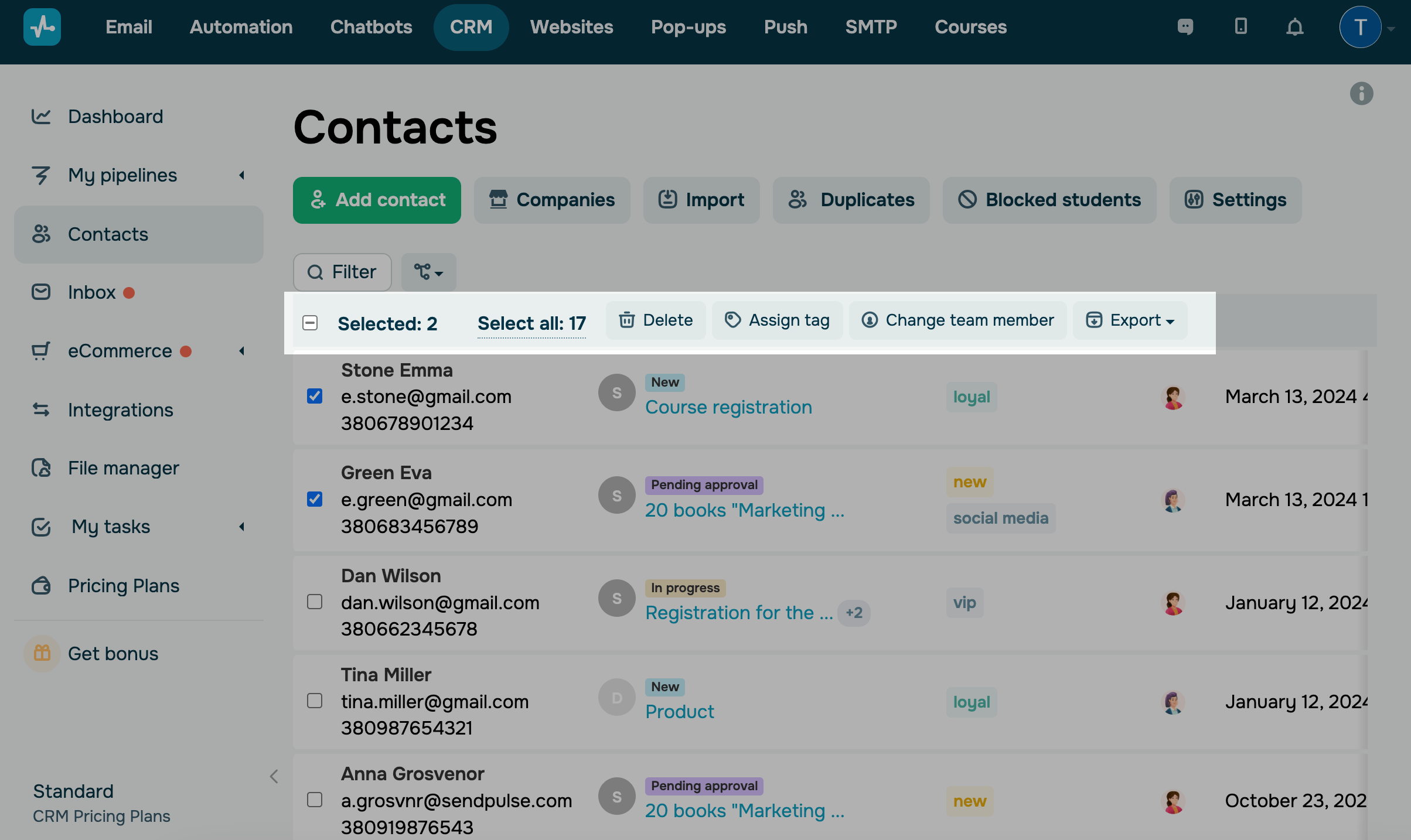This screenshot has height=840, width=1411.
Task: Open Inbox in sidebar
Action: (91, 292)
